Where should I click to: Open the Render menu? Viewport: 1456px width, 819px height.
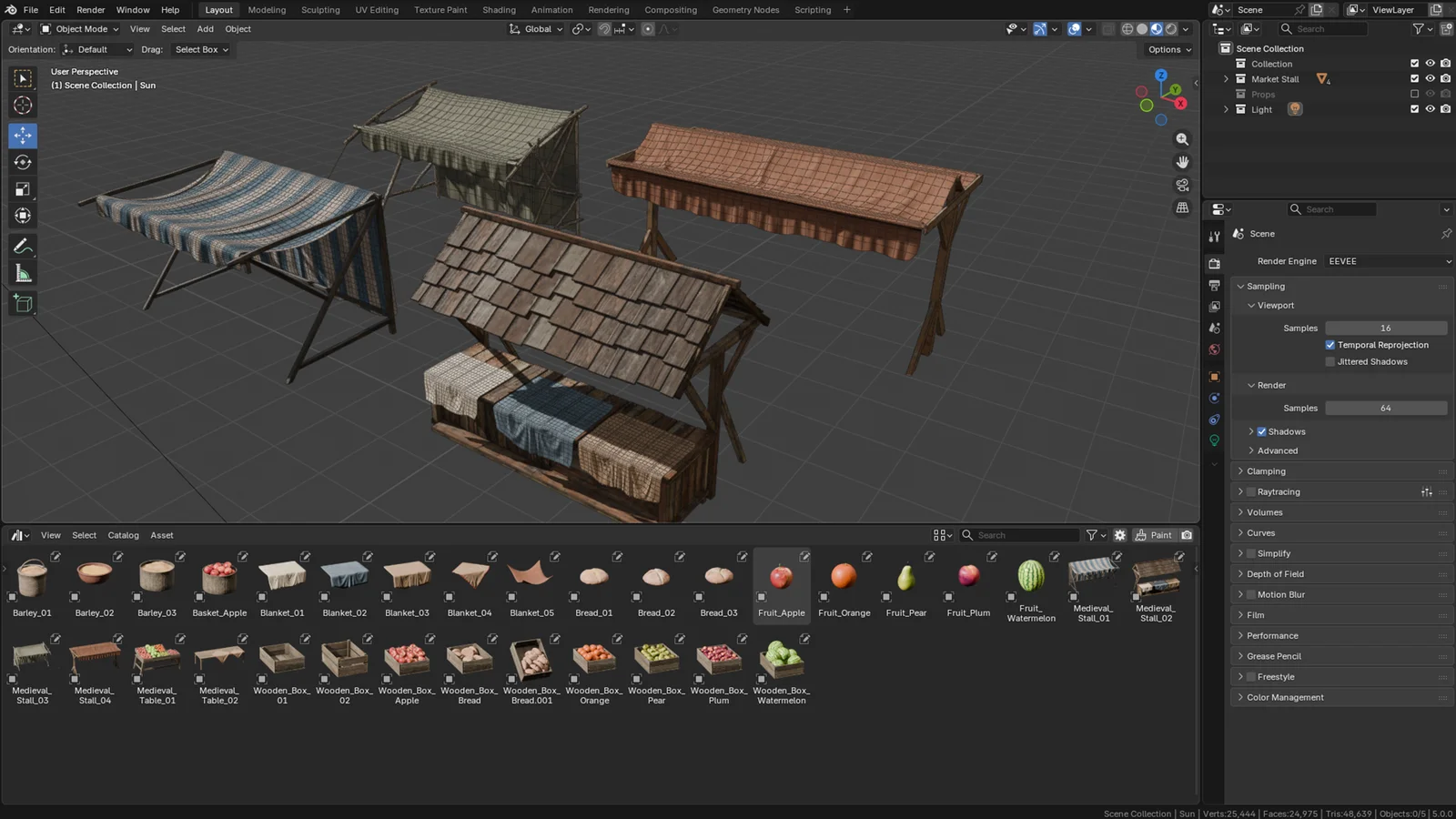pyautogui.click(x=90, y=9)
